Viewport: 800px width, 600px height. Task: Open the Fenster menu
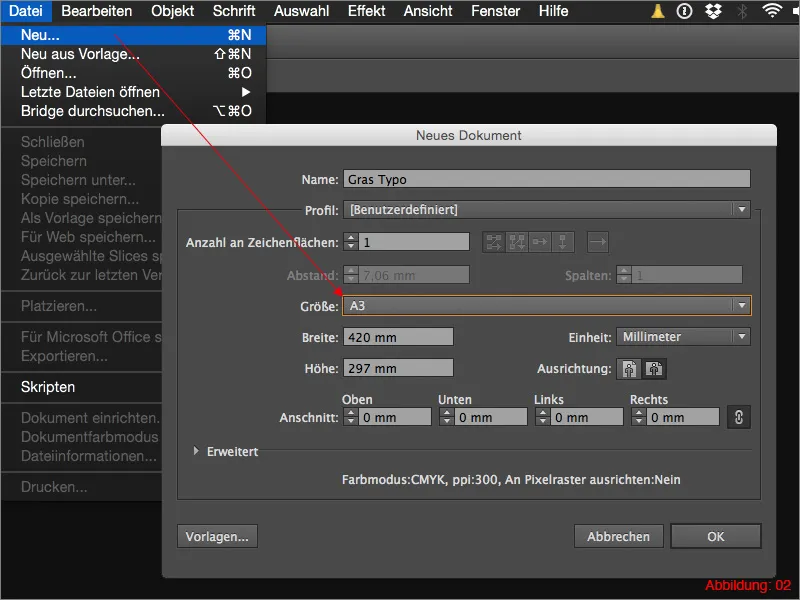[x=495, y=11]
